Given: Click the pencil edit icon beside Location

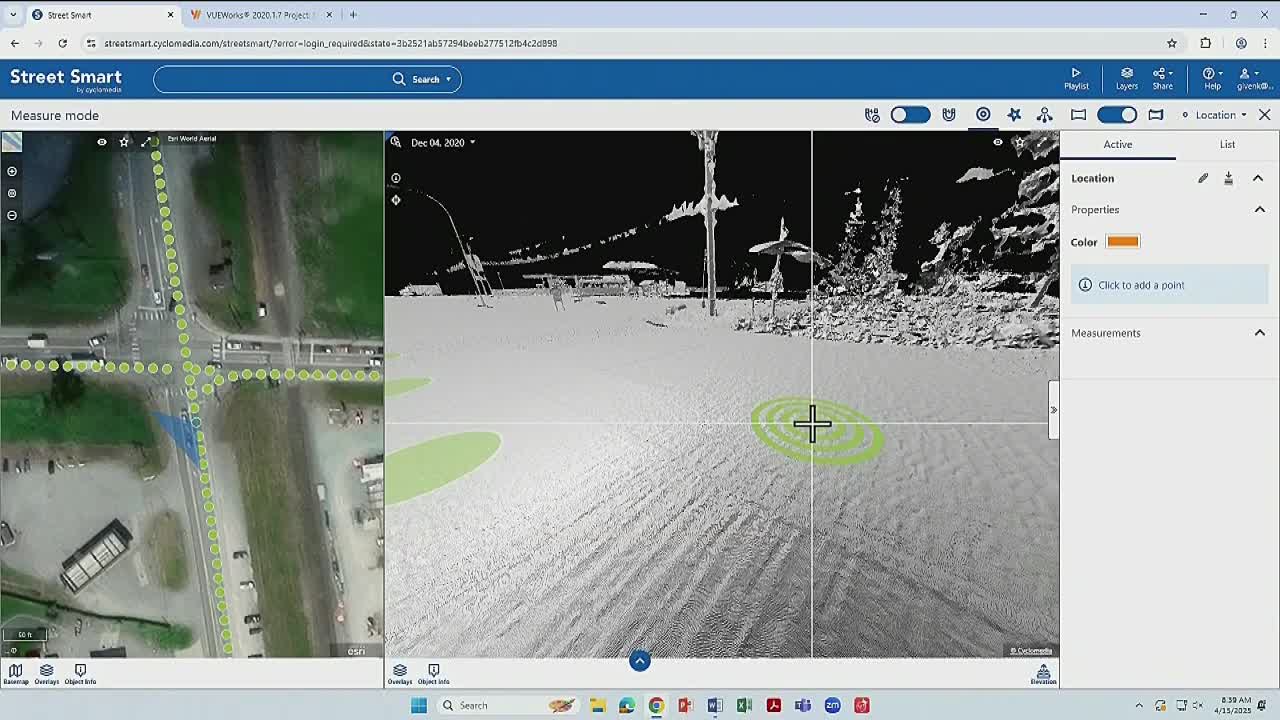Looking at the screenshot, I should [1203, 178].
